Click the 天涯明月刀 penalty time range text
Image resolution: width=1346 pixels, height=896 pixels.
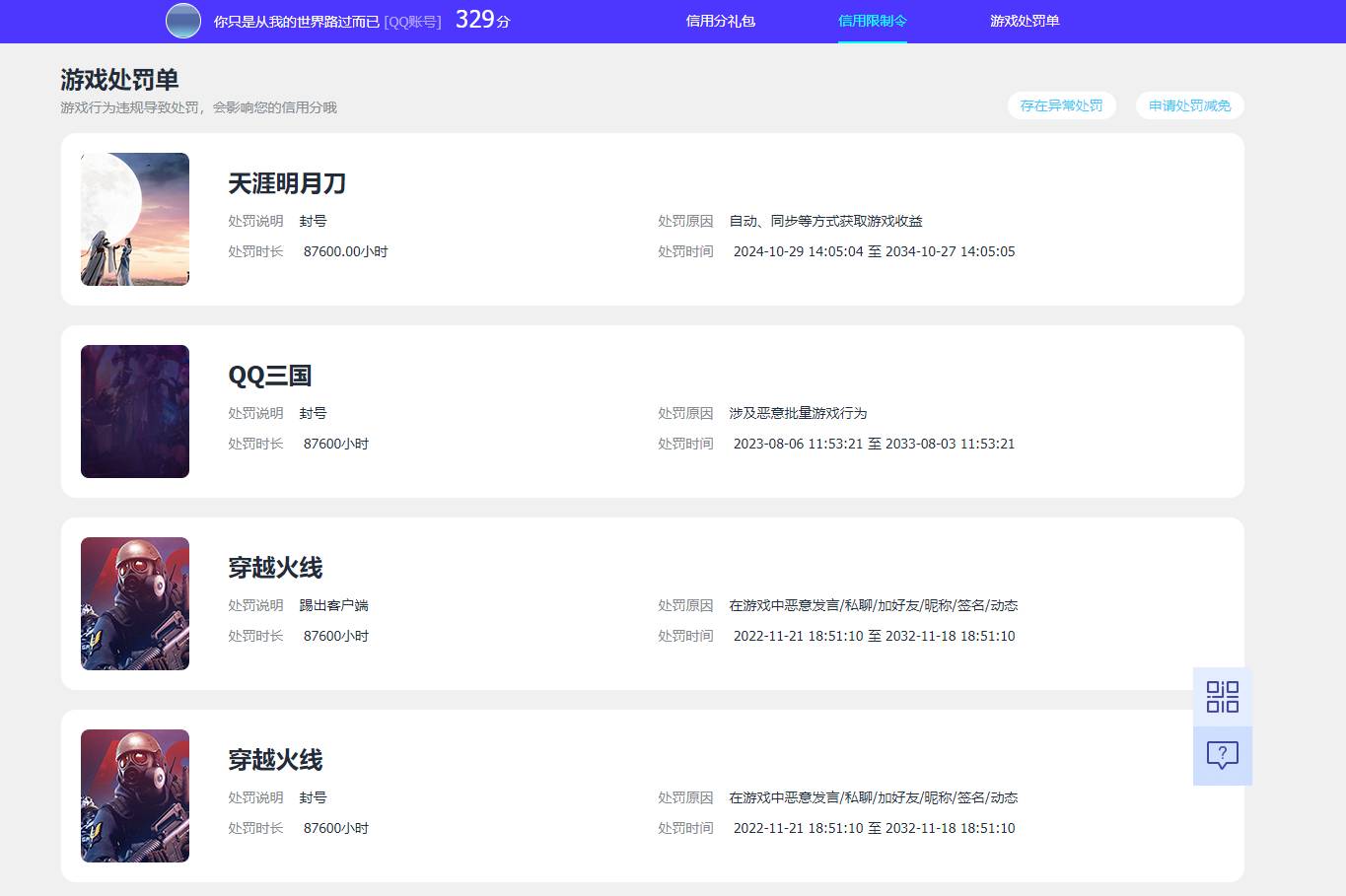pos(874,251)
